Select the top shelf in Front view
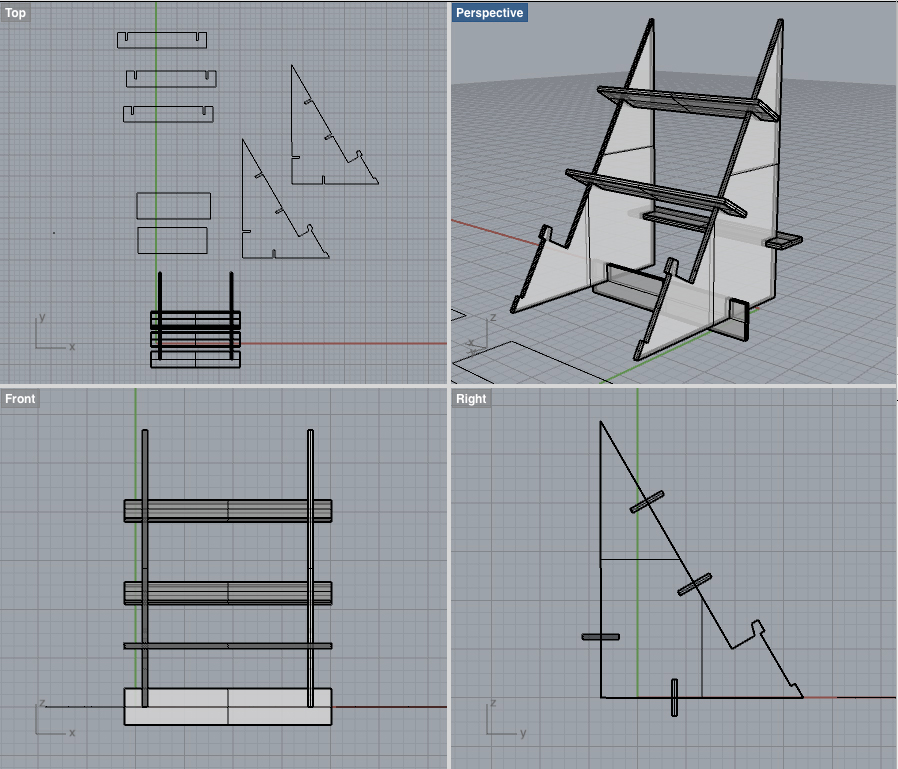Viewport: 898px width, 769px height. (227, 511)
